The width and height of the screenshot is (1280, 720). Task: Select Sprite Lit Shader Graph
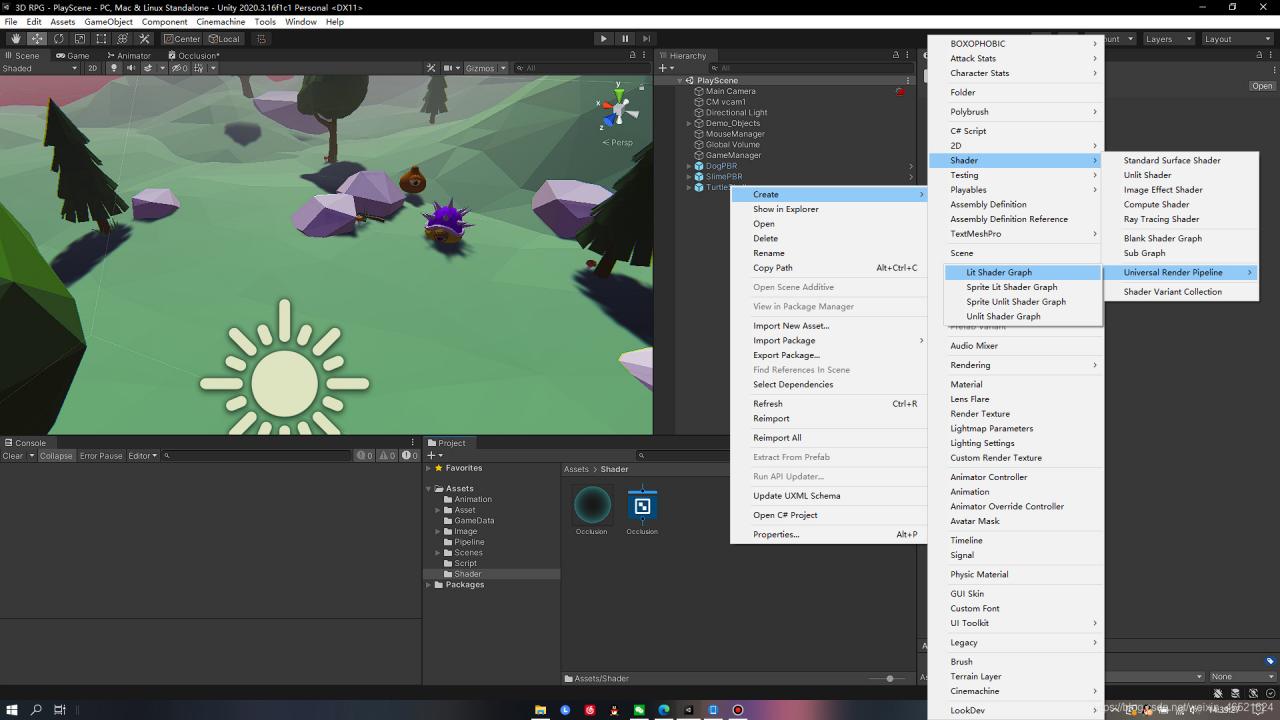(x=1023, y=287)
